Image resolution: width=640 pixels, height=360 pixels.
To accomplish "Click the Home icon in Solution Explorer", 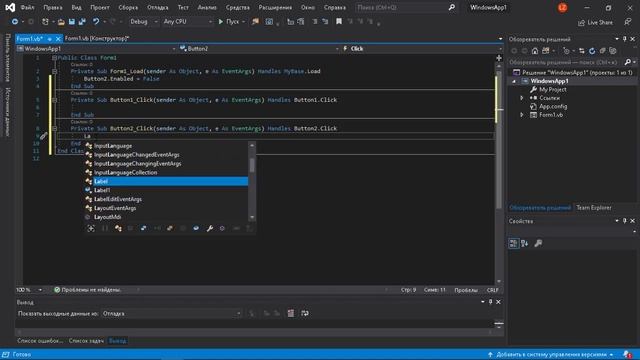I will coord(535,51).
